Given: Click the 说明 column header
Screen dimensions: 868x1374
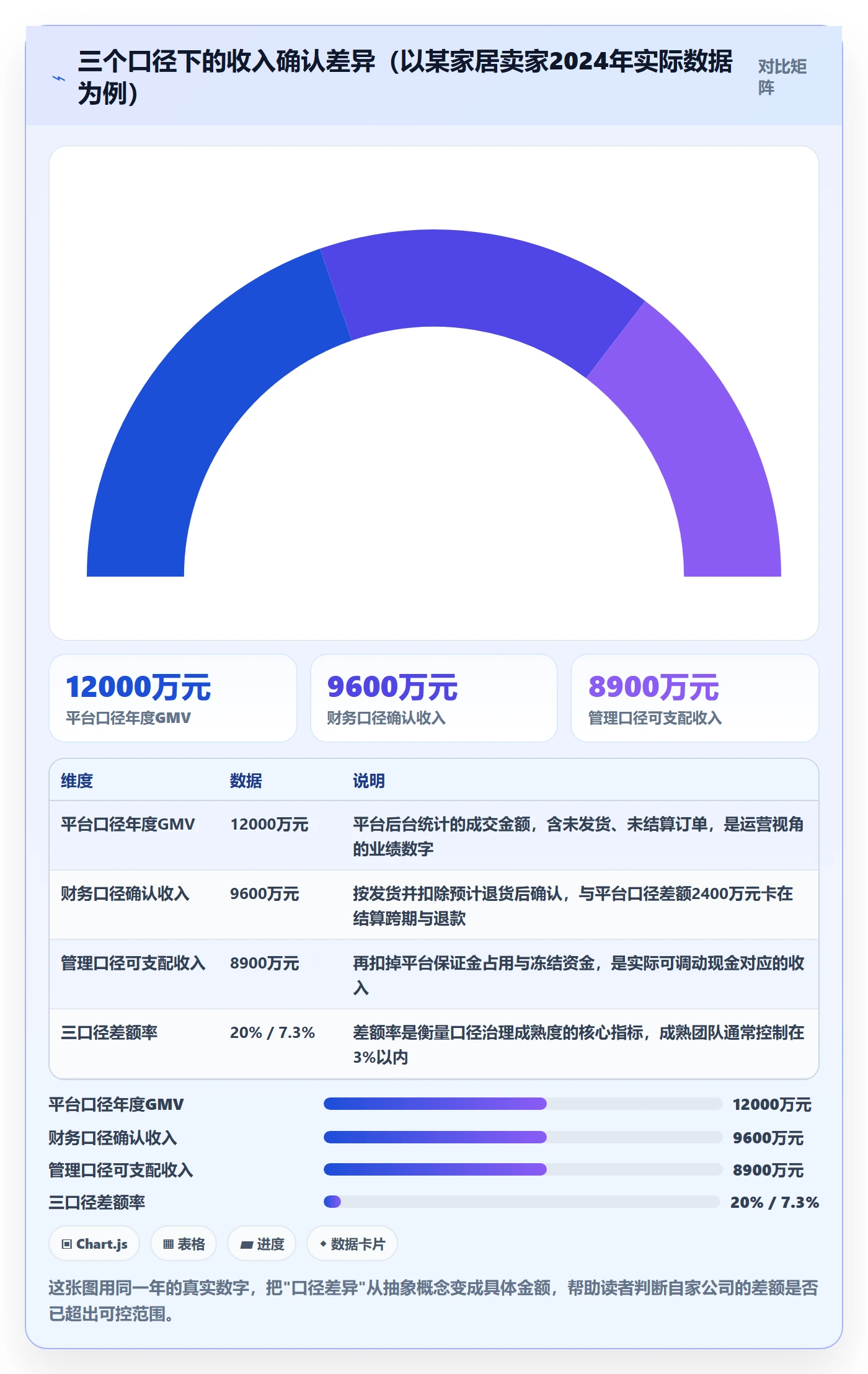Looking at the screenshot, I should pos(369,781).
